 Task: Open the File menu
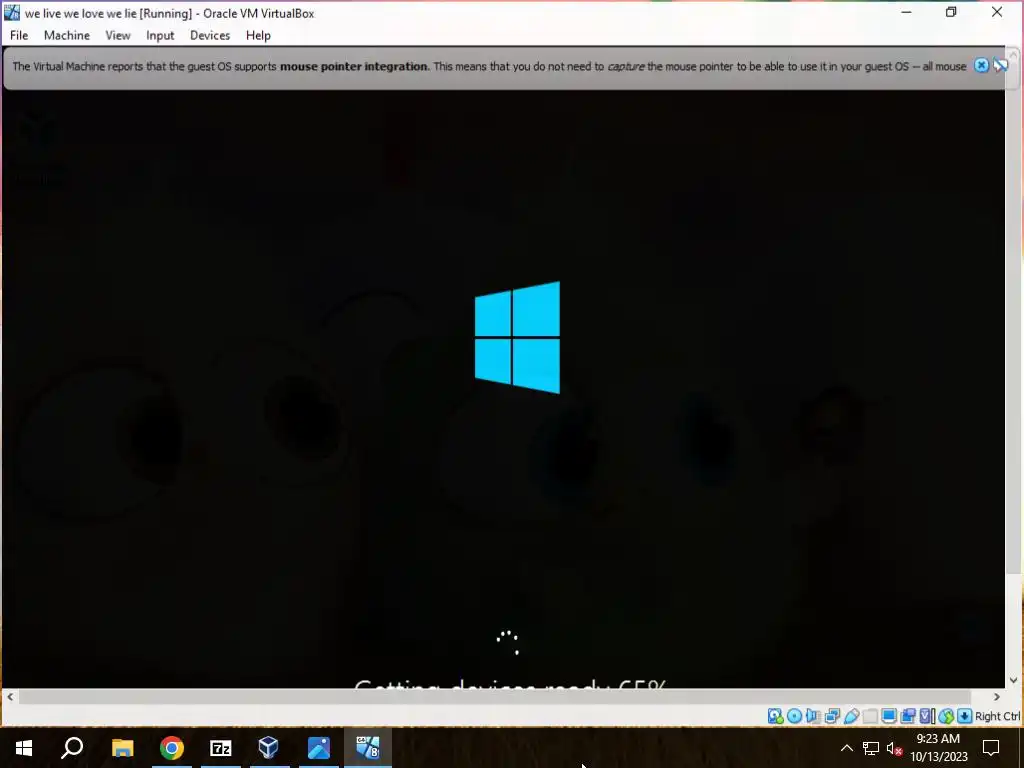[19, 35]
